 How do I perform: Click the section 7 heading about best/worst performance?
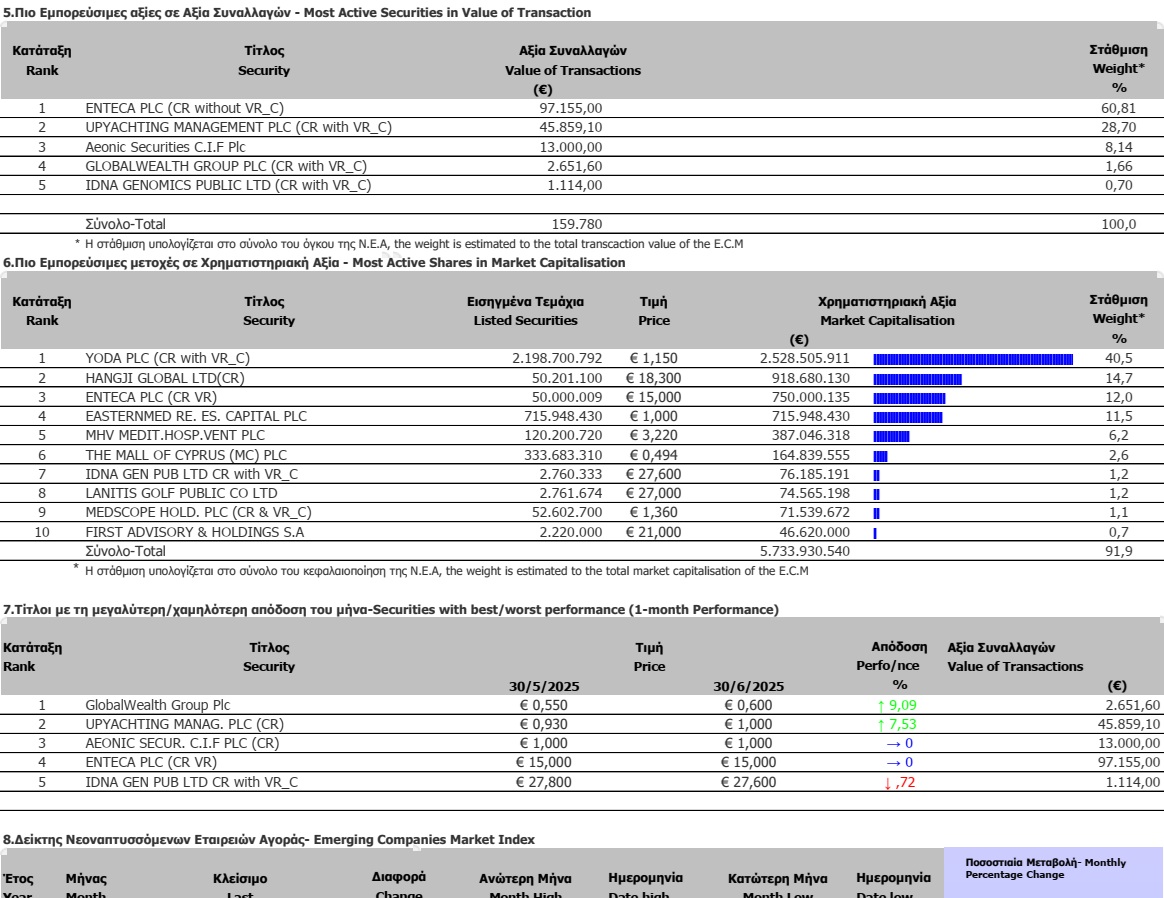point(391,610)
